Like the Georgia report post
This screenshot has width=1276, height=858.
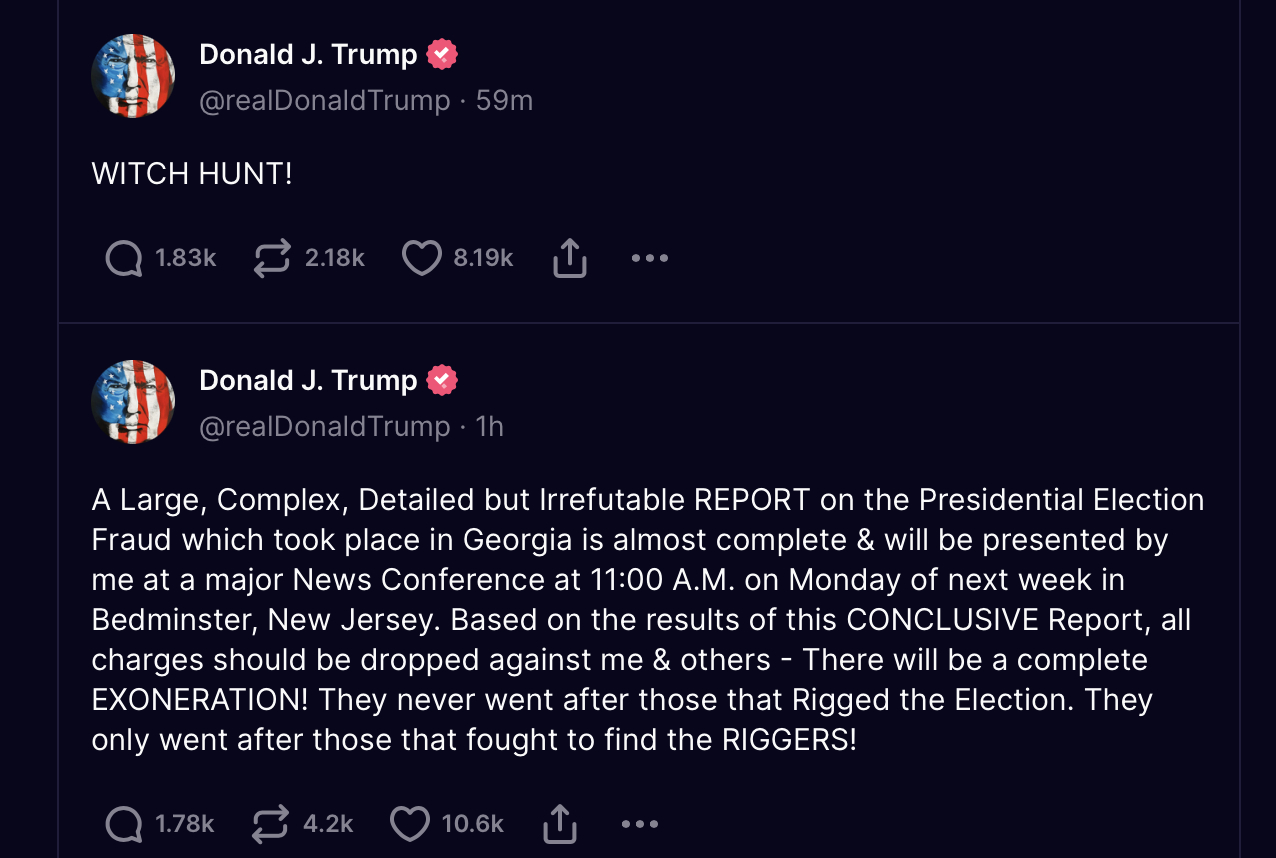click(409, 824)
